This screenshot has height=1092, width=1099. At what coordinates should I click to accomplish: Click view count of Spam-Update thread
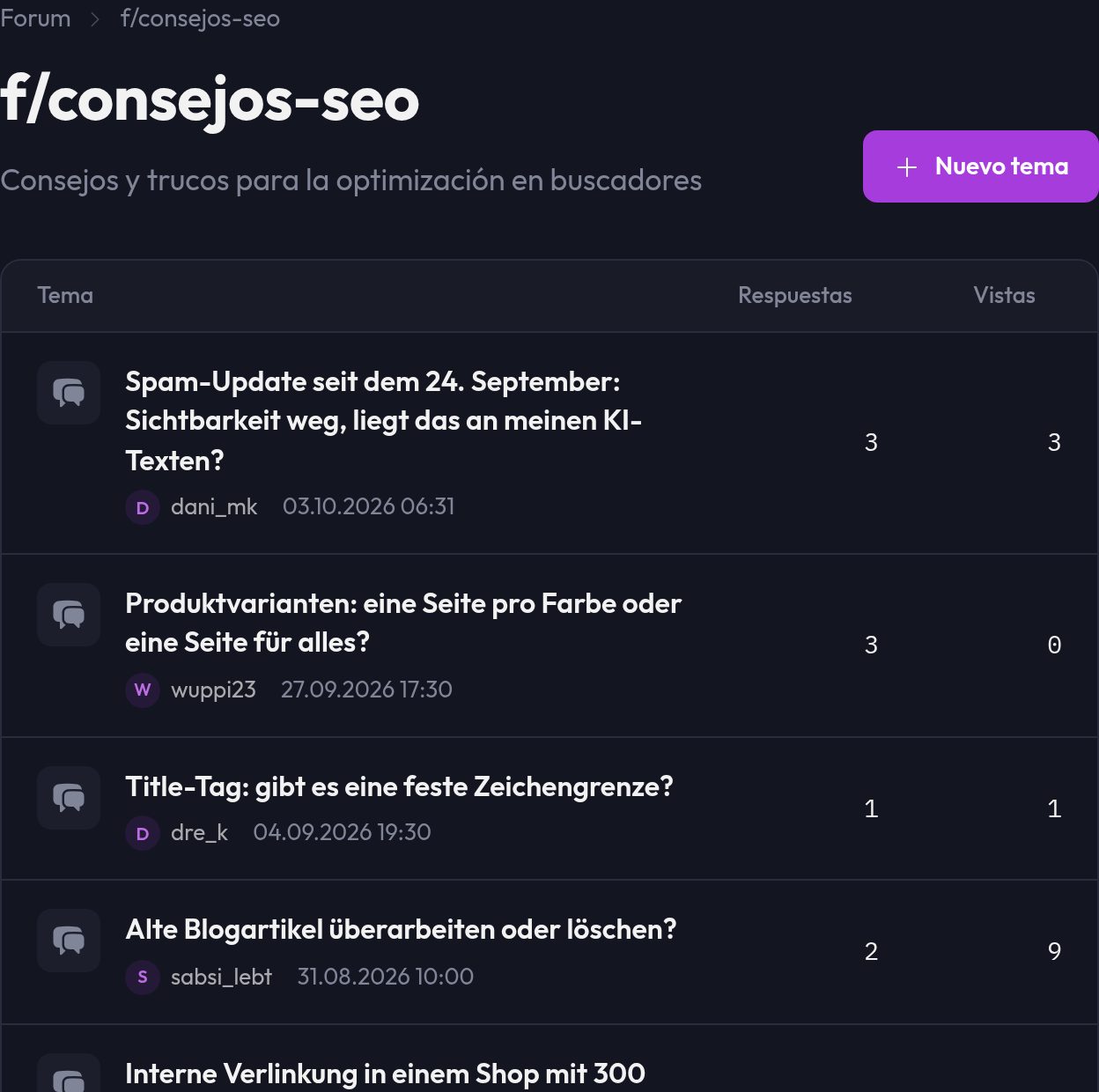tap(1054, 442)
